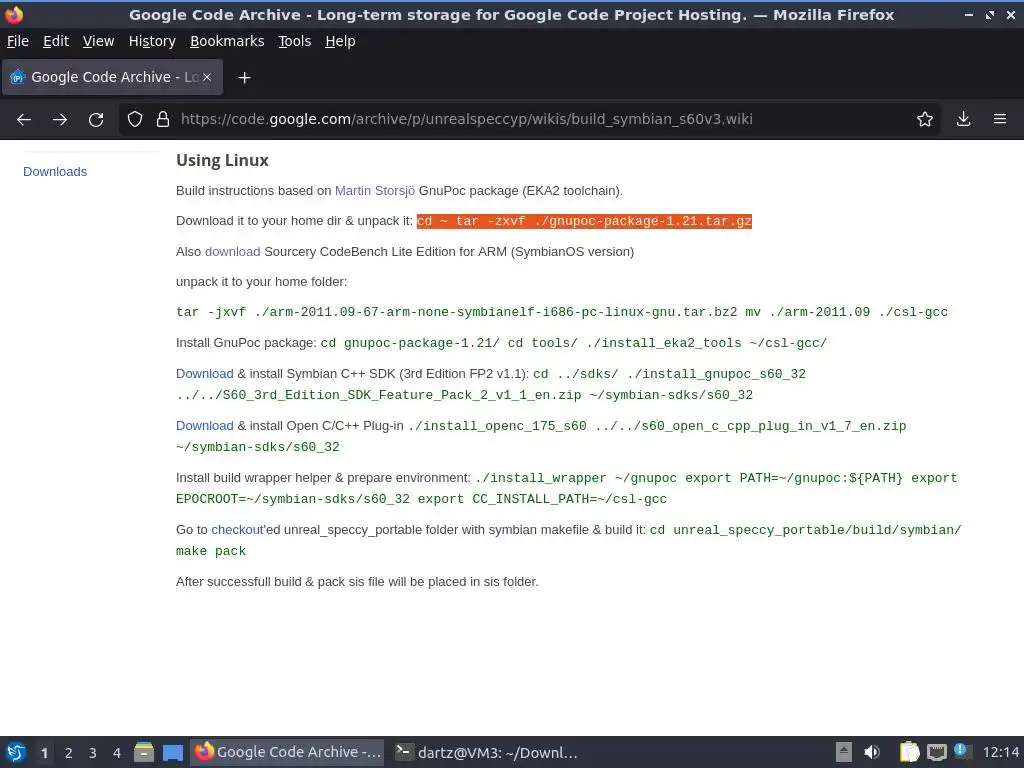Screen dimensions: 1024x768
Task: Switch to workspace 4
Action: coord(117,753)
